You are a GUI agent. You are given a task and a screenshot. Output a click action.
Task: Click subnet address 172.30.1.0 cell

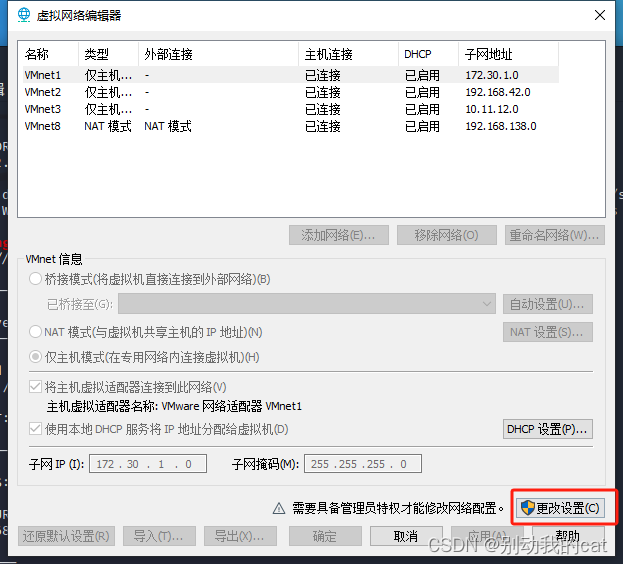(x=492, y=75)
